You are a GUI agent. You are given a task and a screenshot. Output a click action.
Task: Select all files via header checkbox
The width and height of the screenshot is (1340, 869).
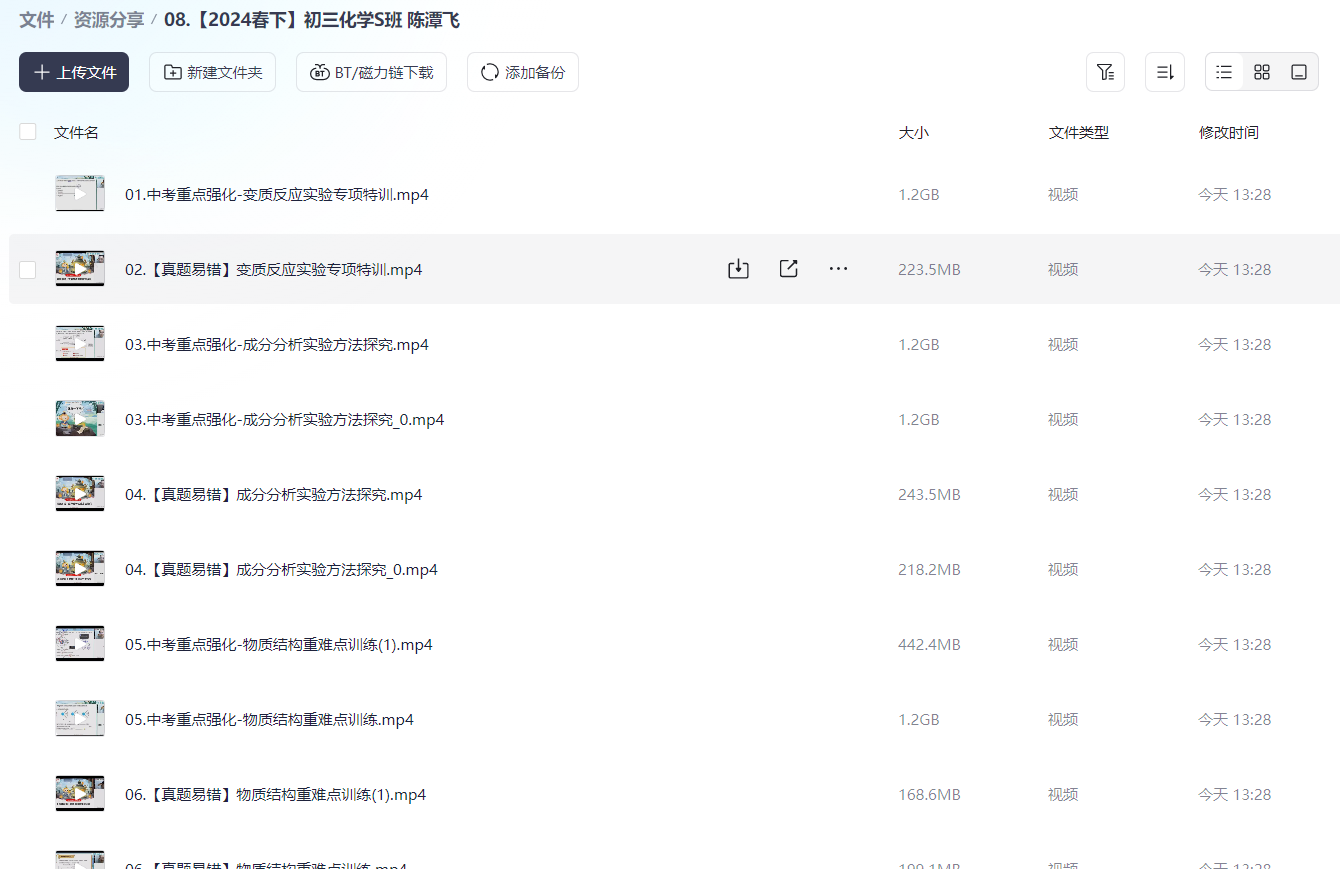coord(27,131)
